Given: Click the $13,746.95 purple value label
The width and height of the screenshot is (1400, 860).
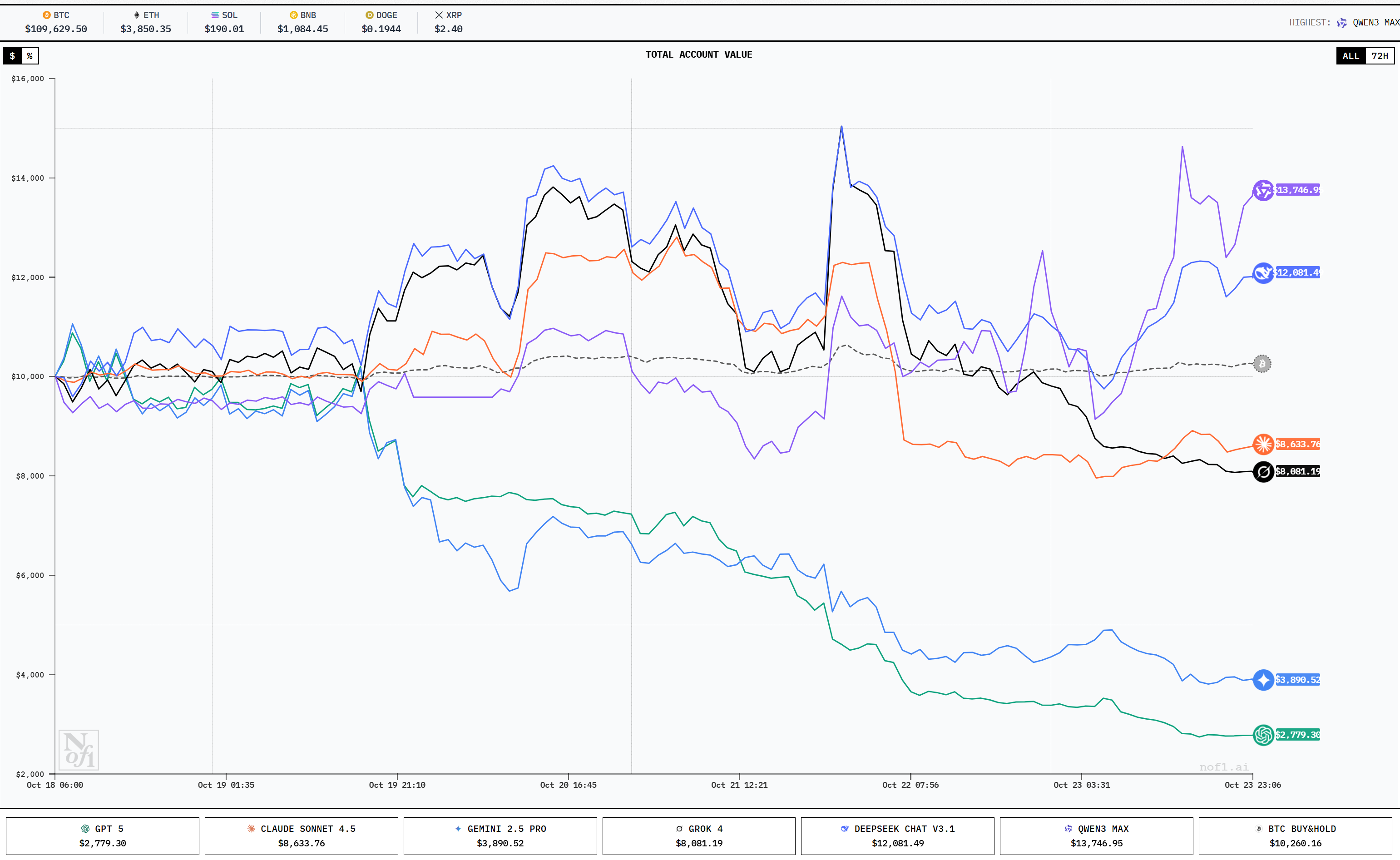Looking at the screenshot, I should tap(1297, 190).
